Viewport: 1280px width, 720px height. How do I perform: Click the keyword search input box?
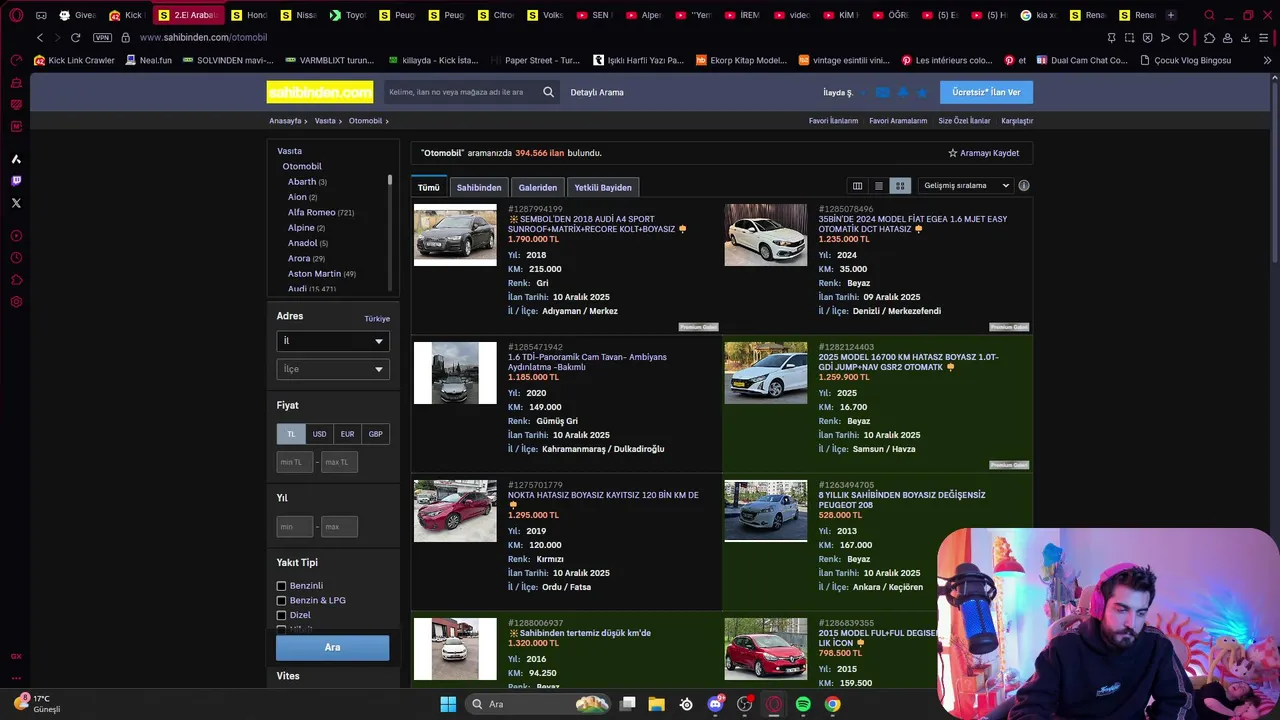pos(460,92)
